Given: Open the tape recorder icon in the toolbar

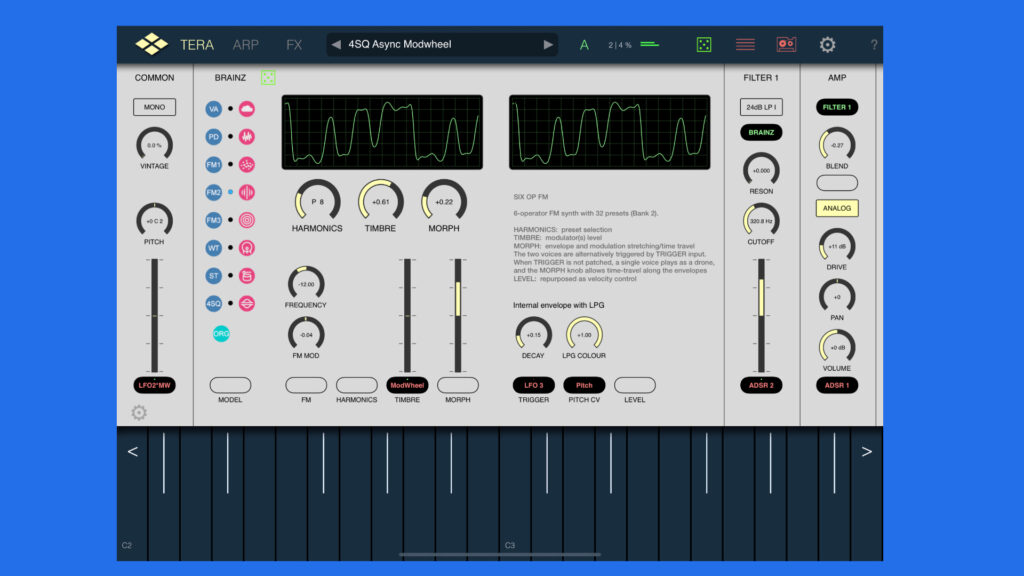Looking at the screenshot, I should 786,44.
